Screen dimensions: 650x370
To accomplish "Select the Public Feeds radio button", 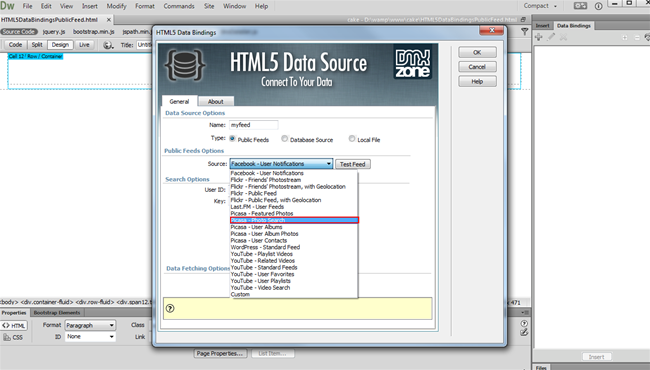I will click(233, 138).
